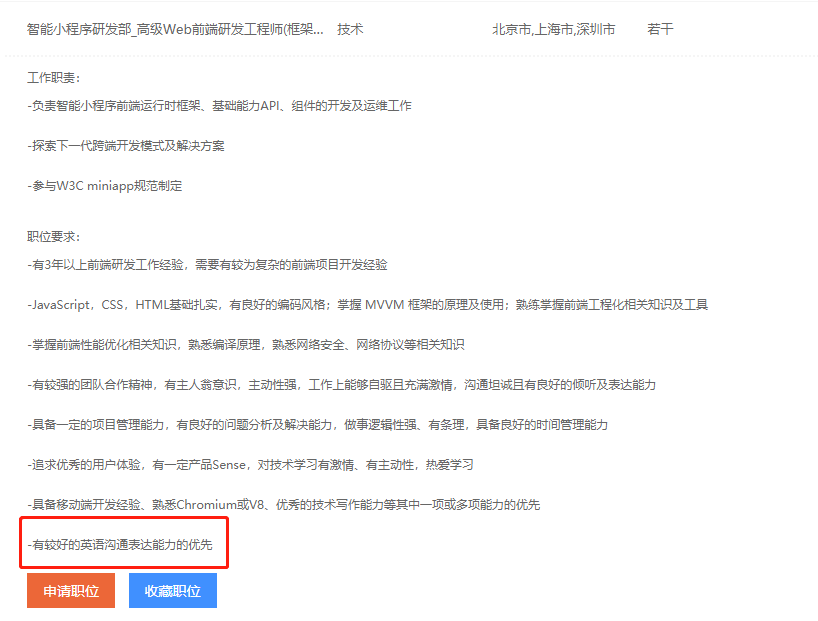Click the 工作职责: heading

(54, 78)
